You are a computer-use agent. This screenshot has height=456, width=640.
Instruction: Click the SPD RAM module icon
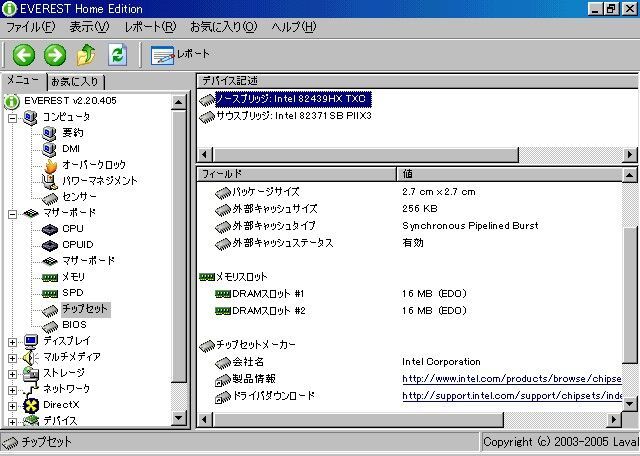click(50, 294)
